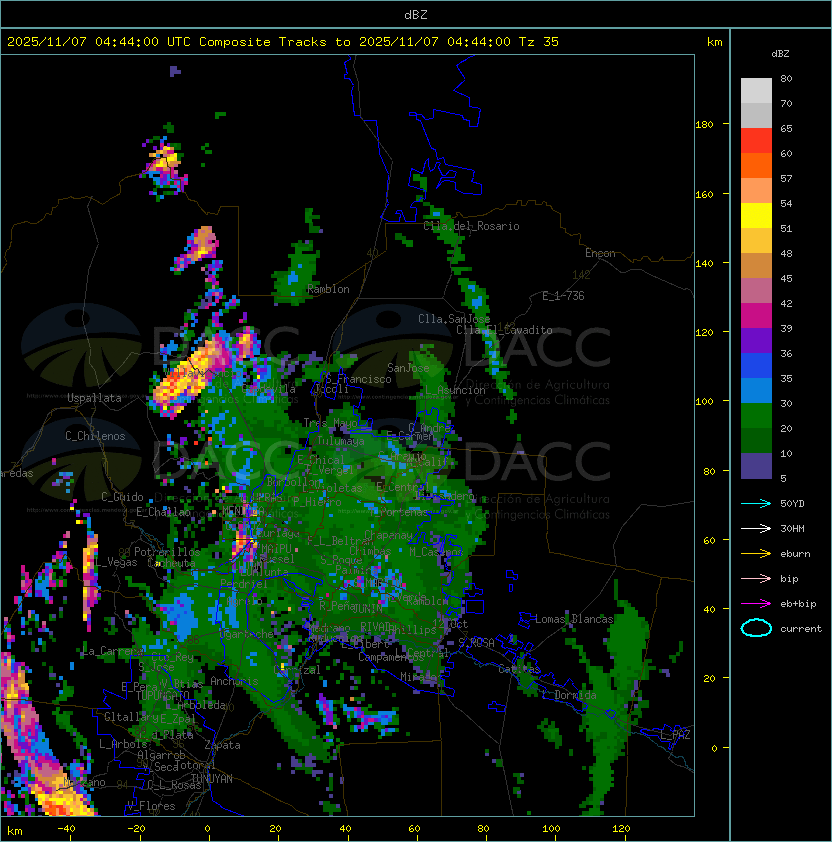Screen dimensions: 832x842
Task: Click the L_Asuncion place label
Action: tap(455, 390)
